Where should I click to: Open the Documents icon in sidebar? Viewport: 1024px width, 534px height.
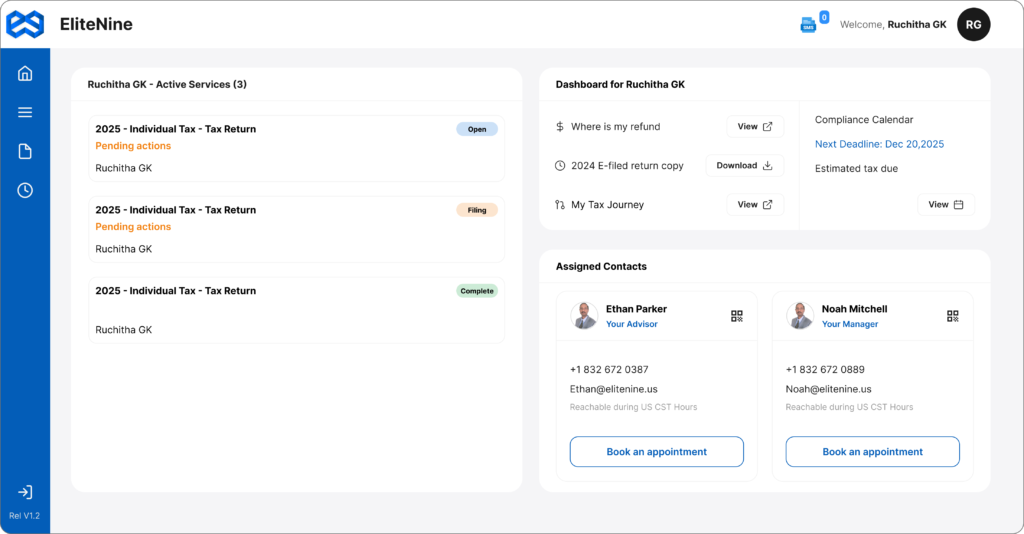pos(25,151)
